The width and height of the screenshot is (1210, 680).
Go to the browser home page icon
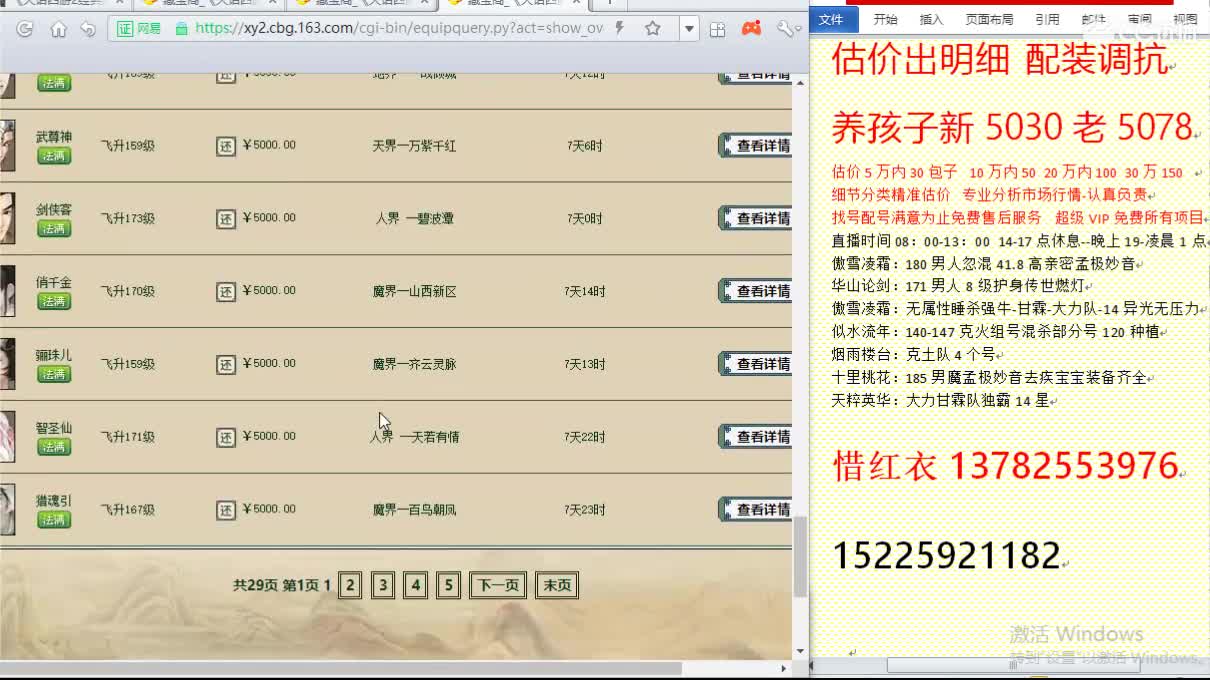pyautogui.click(x=58, y=29)
